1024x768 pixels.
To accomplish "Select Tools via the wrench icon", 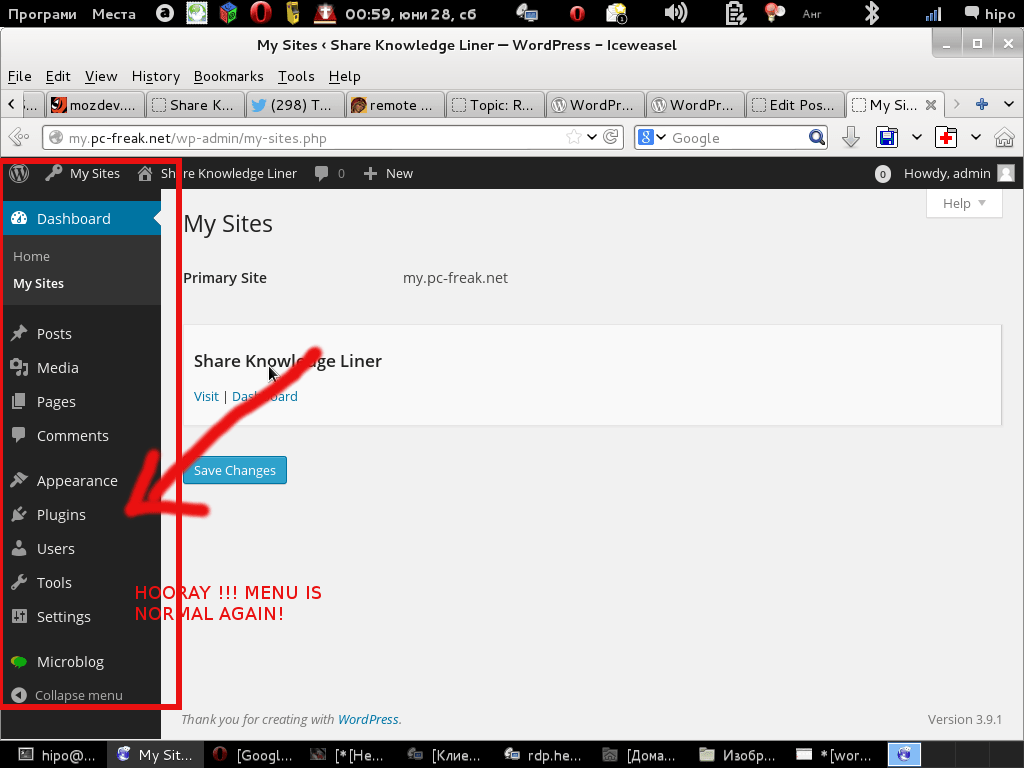I will (x=17, y=582).
